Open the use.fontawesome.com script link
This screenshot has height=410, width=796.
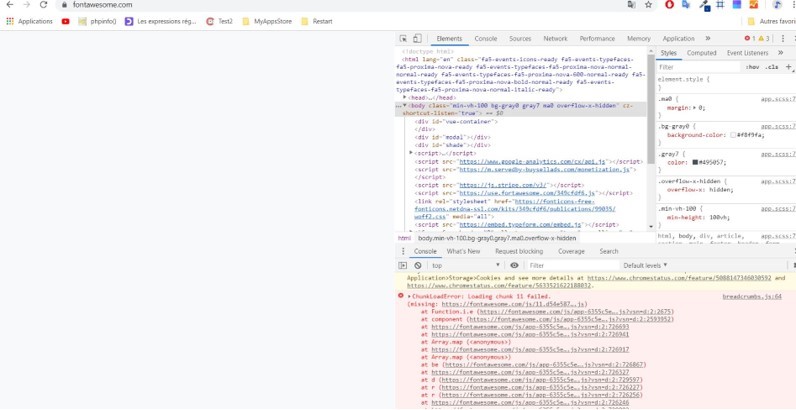tap(527, 193)
